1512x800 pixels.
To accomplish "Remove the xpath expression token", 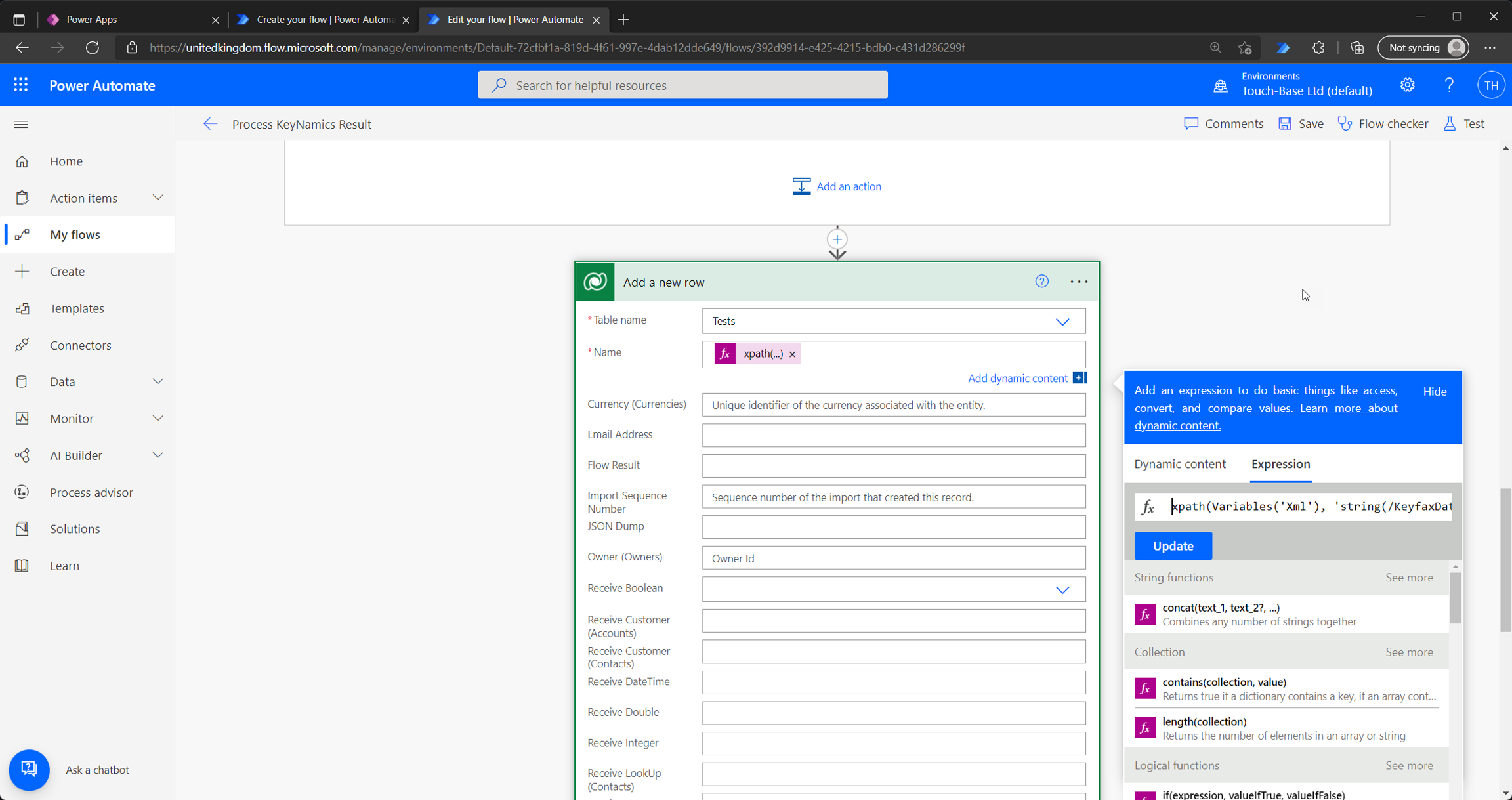I will [793, 354].
